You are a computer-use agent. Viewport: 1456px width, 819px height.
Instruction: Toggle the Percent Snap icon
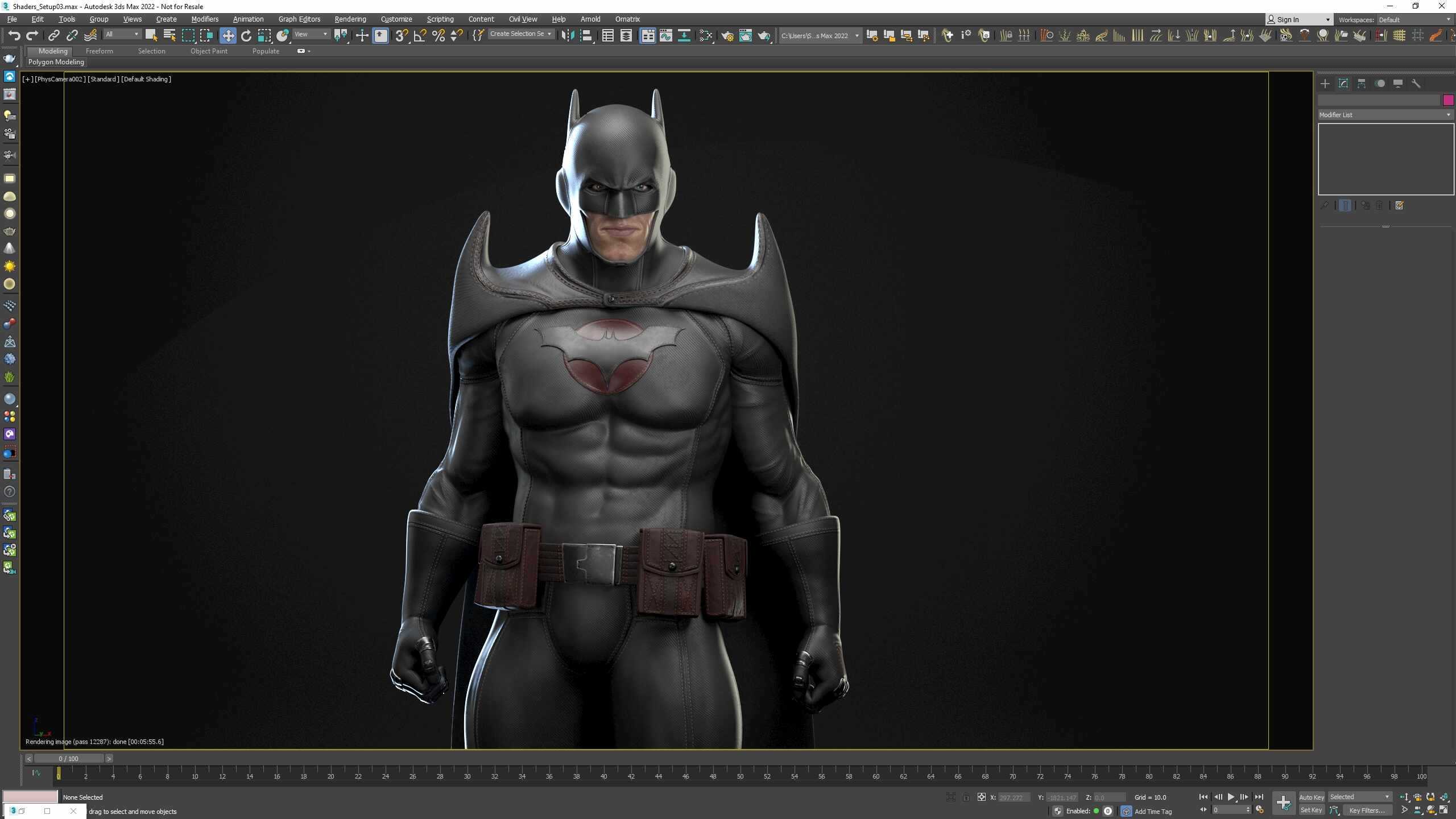(x=439, y=36)
